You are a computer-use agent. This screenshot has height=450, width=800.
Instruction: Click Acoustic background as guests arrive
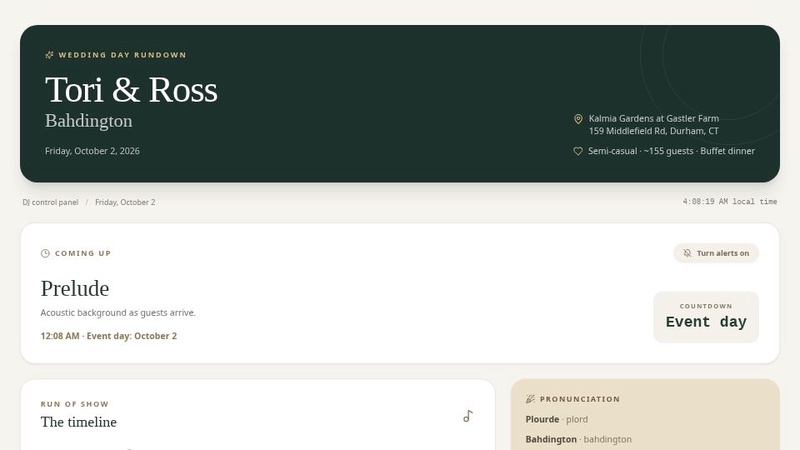118,313
